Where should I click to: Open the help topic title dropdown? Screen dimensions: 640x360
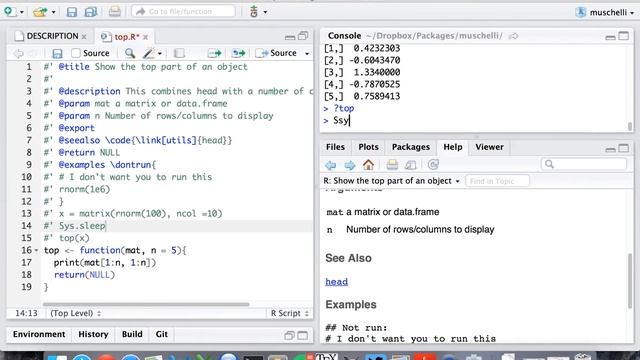391,181
